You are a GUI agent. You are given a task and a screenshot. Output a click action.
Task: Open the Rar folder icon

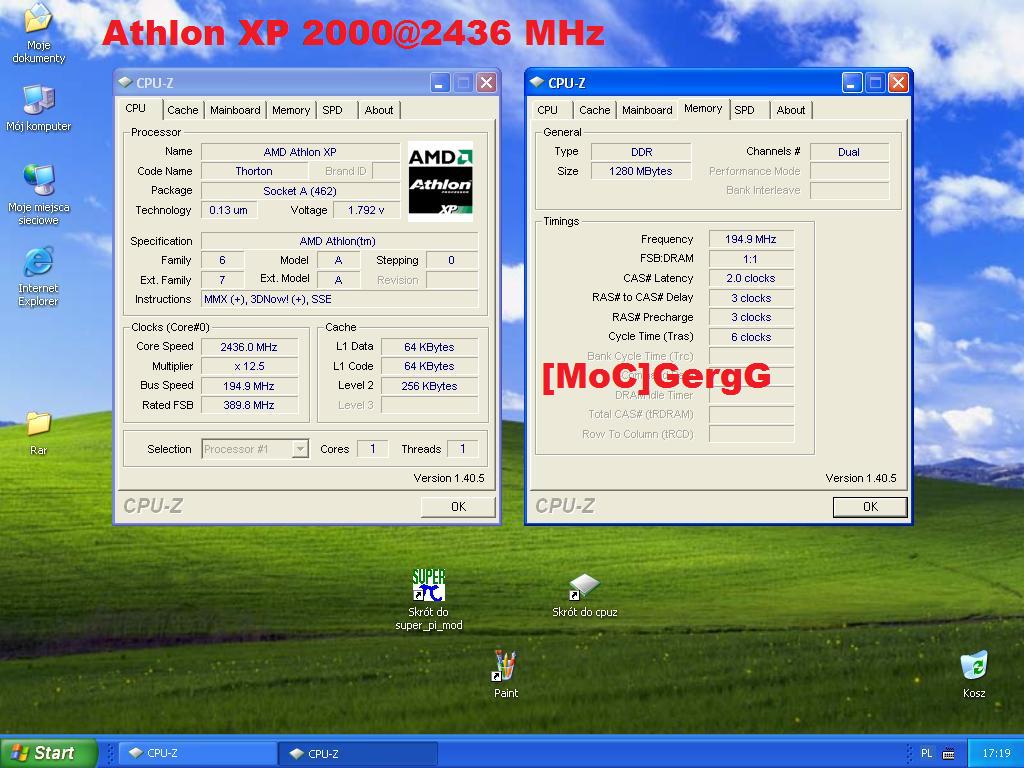click(38, 434)
